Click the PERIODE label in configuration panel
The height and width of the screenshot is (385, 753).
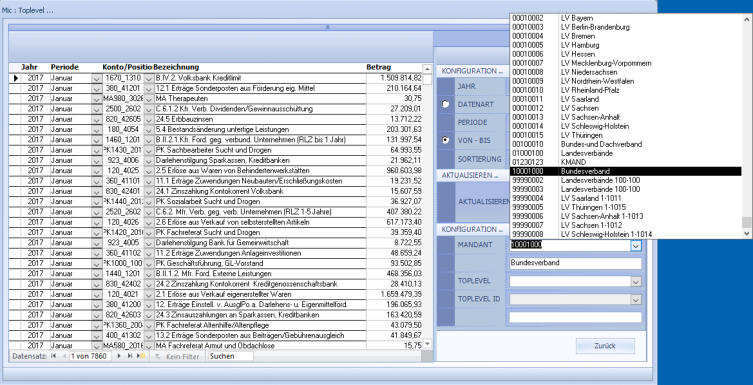472,122
